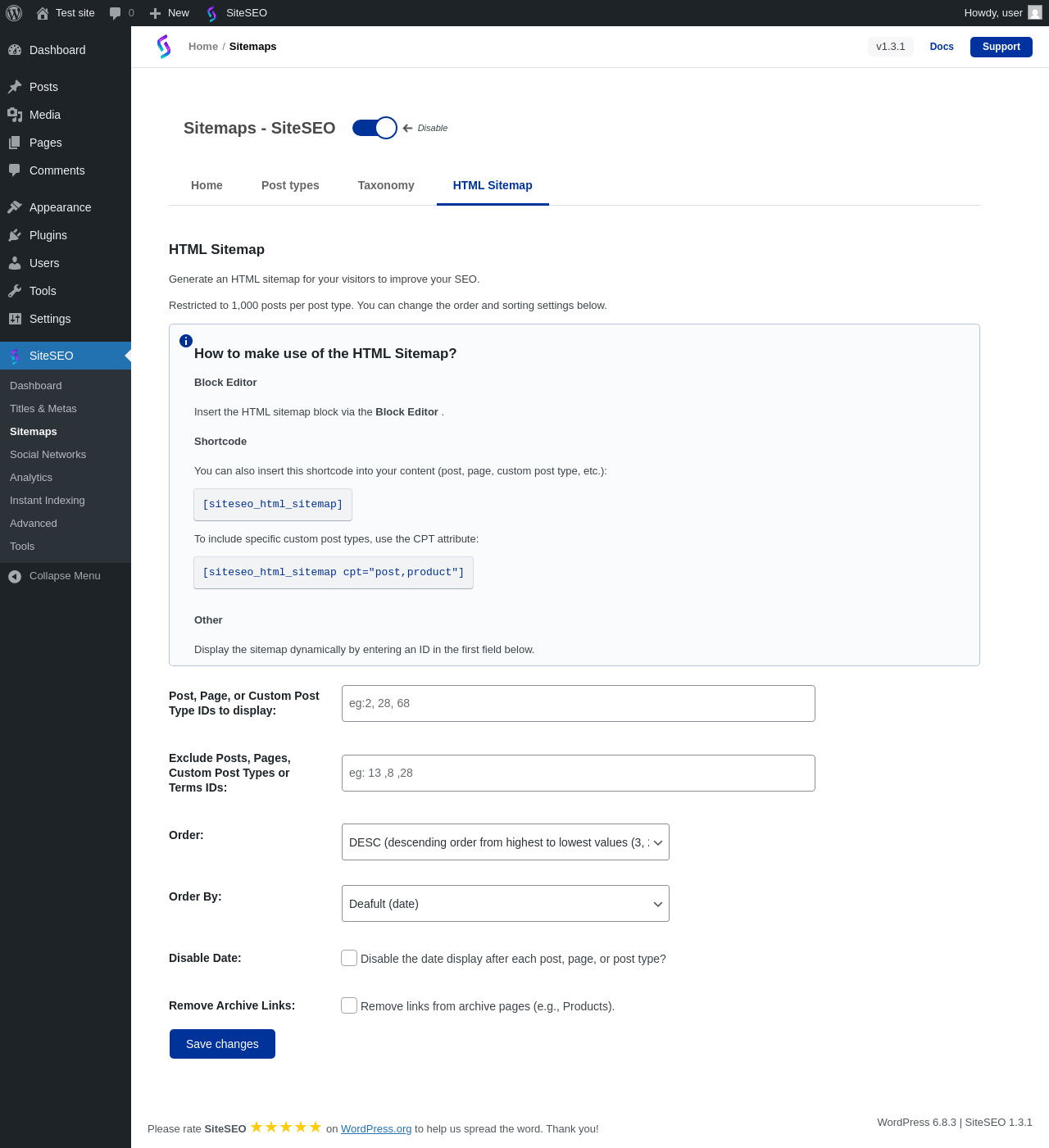Click the Sitemaps submenu item
The height and width of the screenshot is (1148, 1049).
tap(34, 432)
